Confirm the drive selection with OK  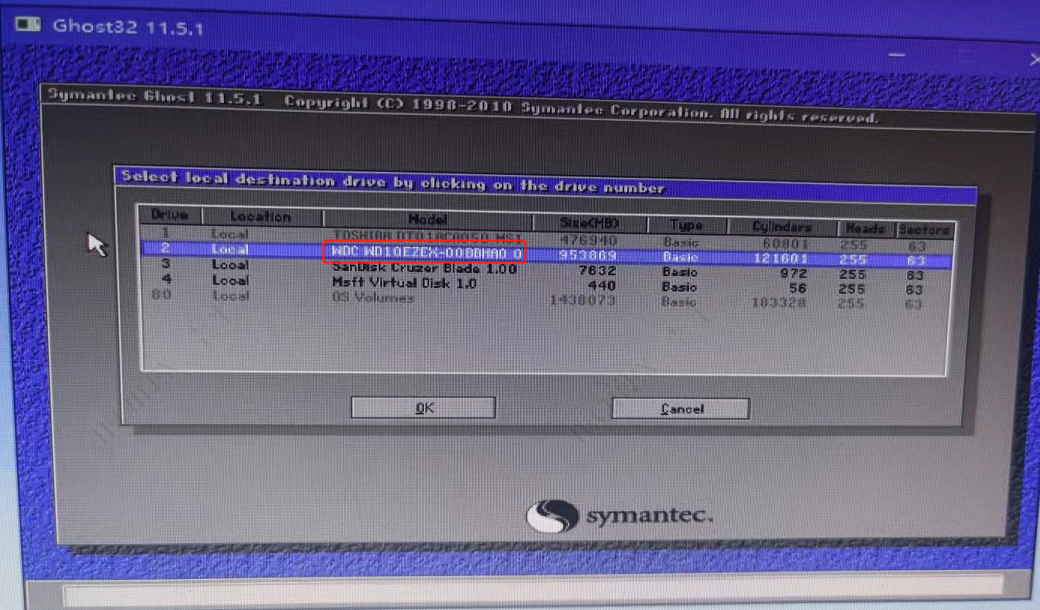coord(423,408)
